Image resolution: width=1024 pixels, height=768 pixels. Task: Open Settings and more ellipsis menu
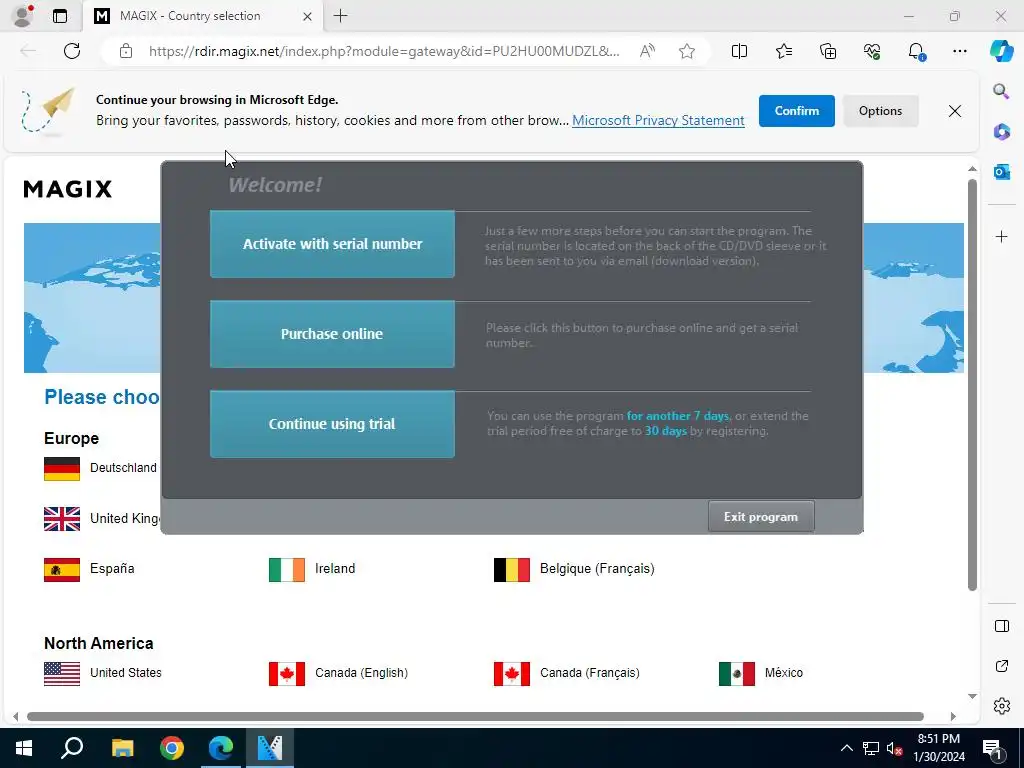[959, 51]
